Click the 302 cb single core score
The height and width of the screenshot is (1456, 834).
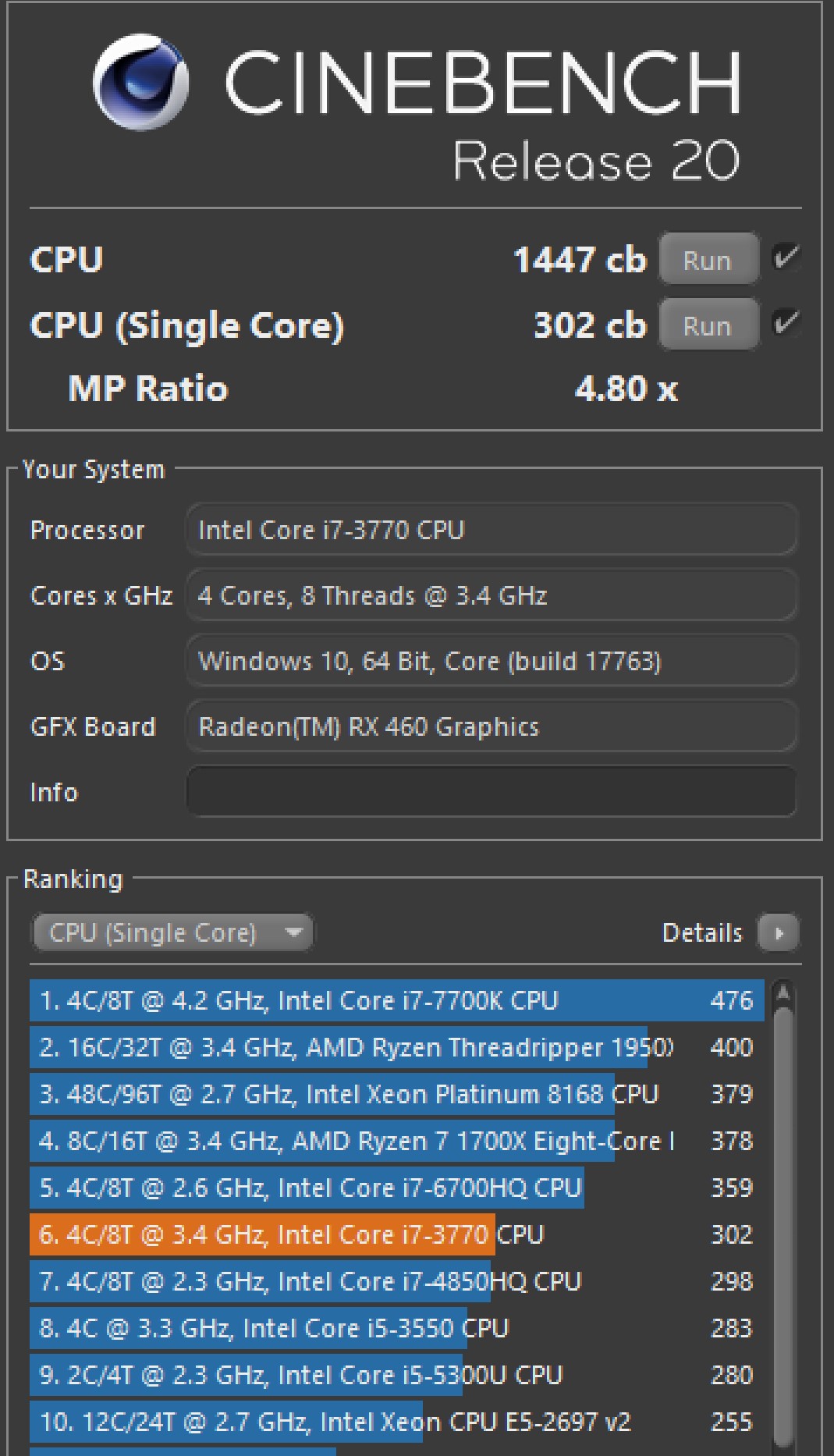[591, 325]
